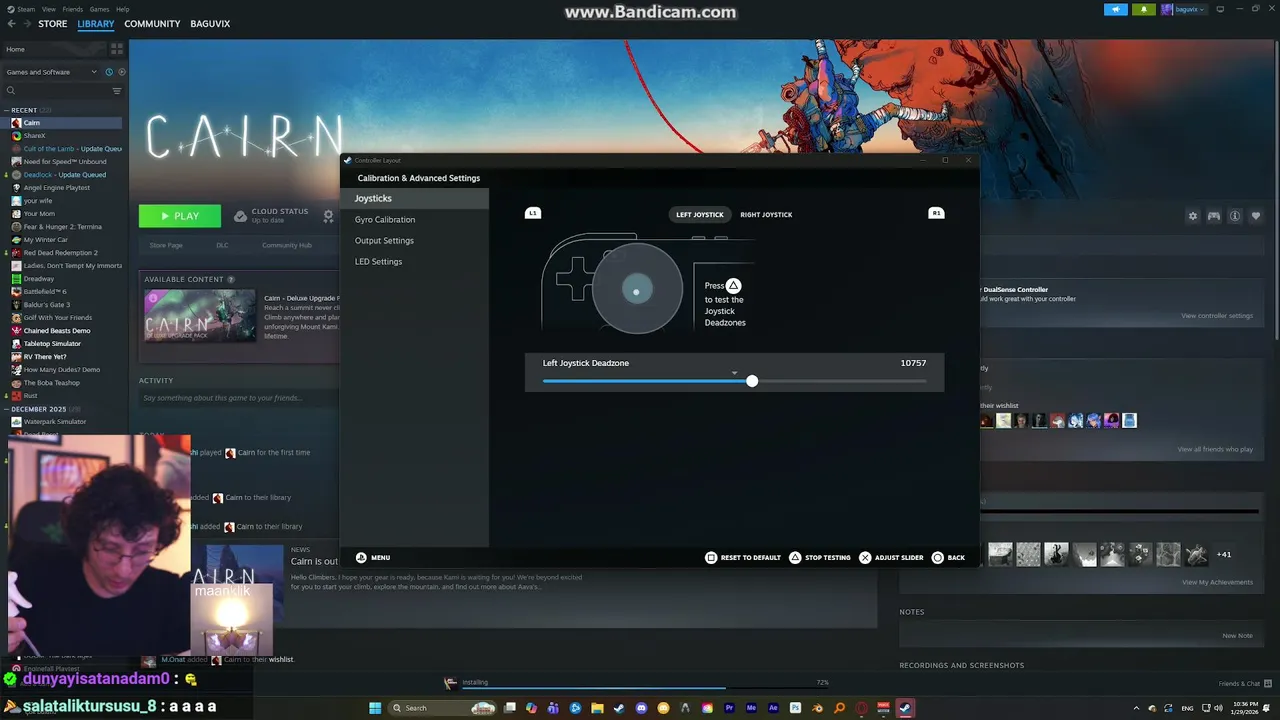
Task: Open the Cairn Store Page link
Action: click(x=166, y=245)
